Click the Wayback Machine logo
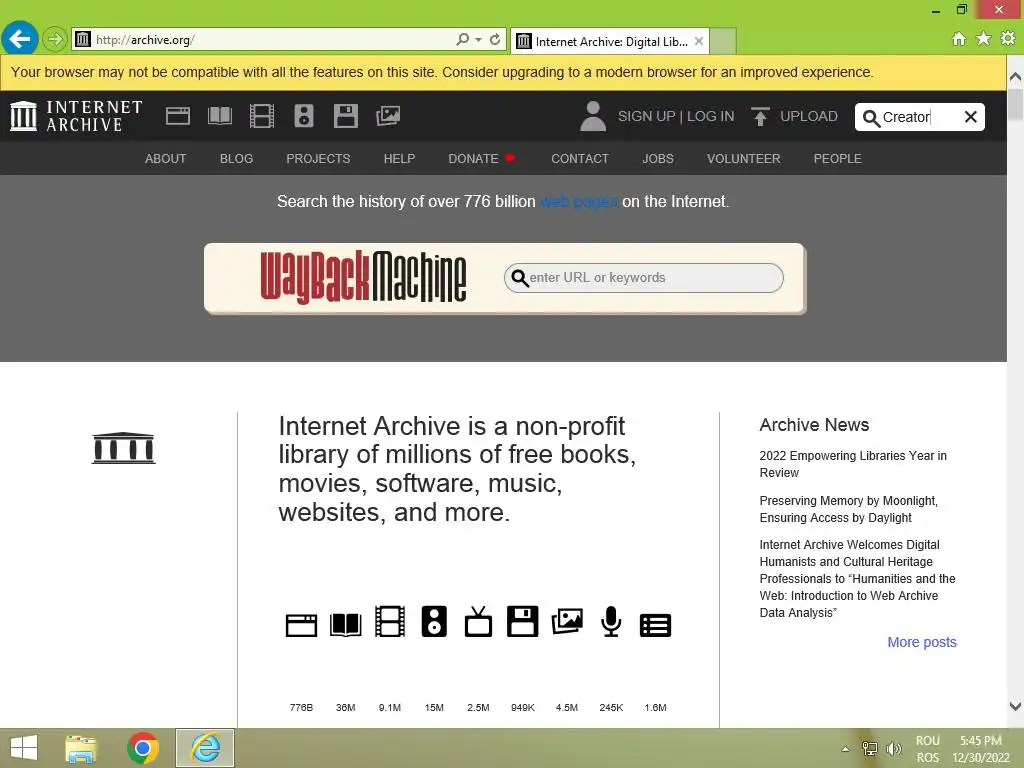The height and width of the screenshot is (768, 1024). coord(363,278)
